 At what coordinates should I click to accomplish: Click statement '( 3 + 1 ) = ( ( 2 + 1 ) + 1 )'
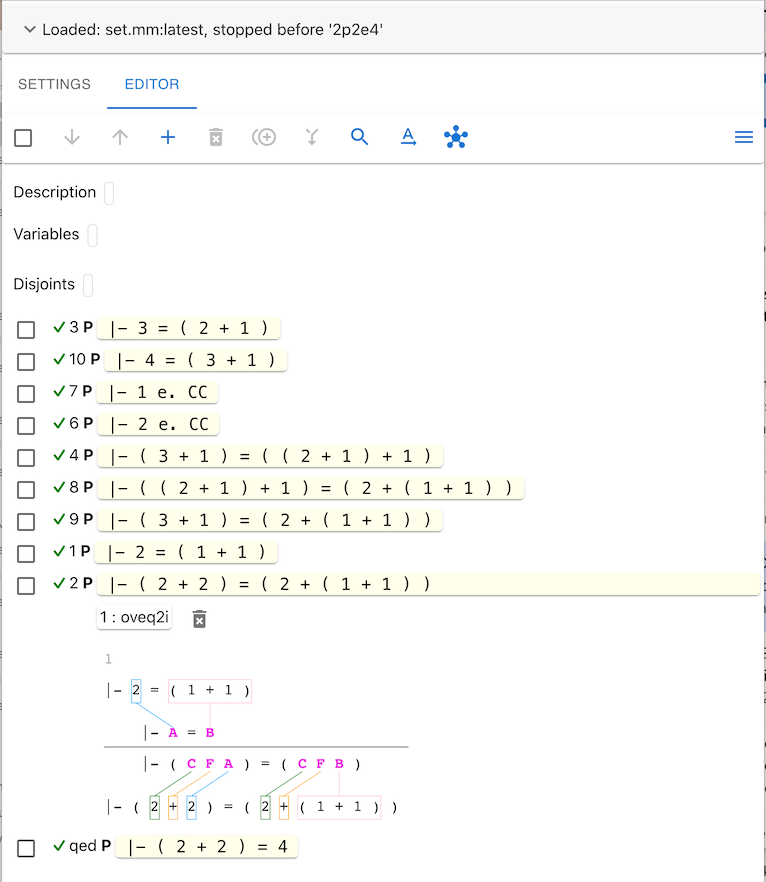(270, 457)
